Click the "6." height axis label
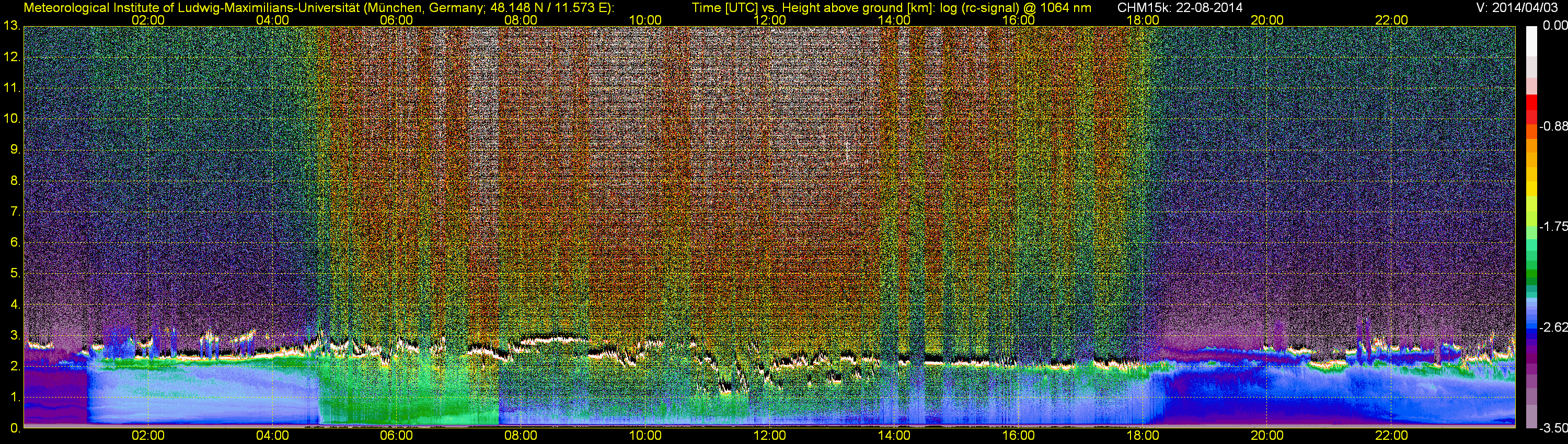Viewport: 1568px width, 444px height. [x=15, y=243]
